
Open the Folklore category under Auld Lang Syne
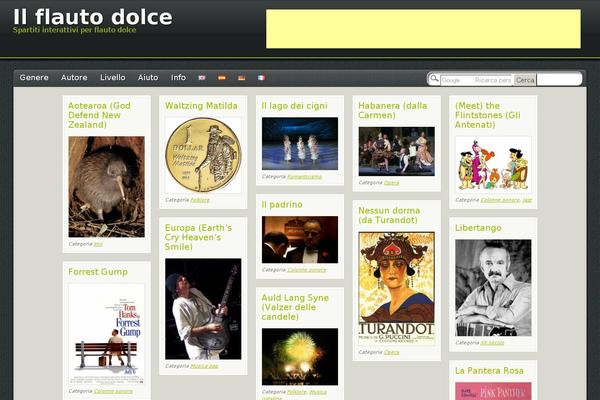point(297,392)
